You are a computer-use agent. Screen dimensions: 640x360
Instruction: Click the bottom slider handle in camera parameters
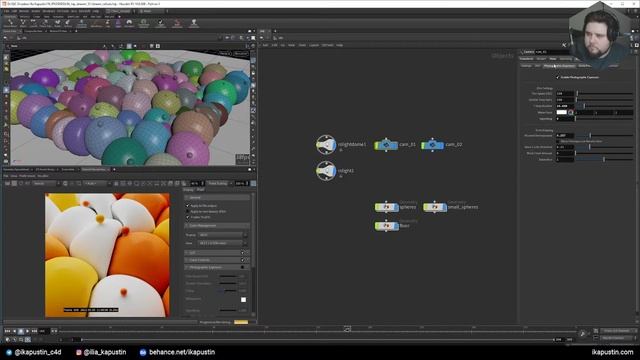(604, 160)
